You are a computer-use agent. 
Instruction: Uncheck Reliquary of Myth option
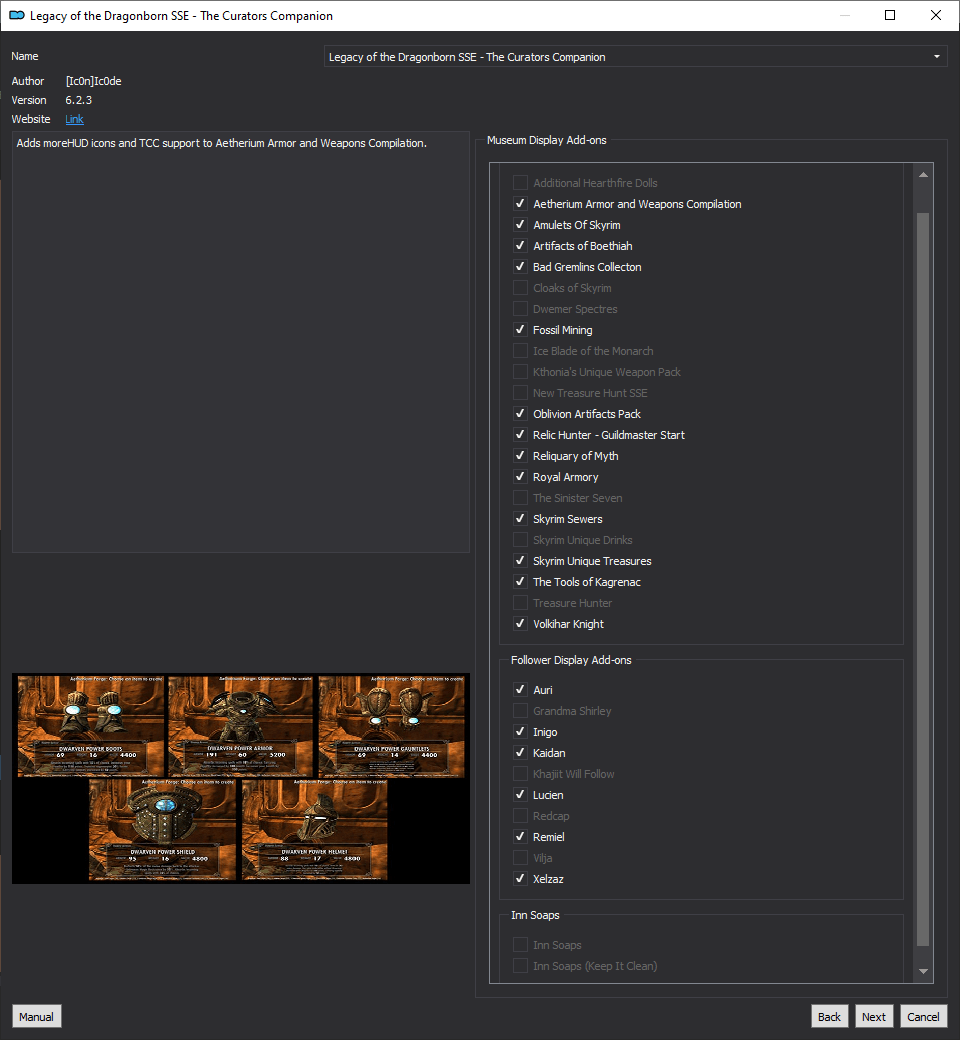[x=521, y=456]
